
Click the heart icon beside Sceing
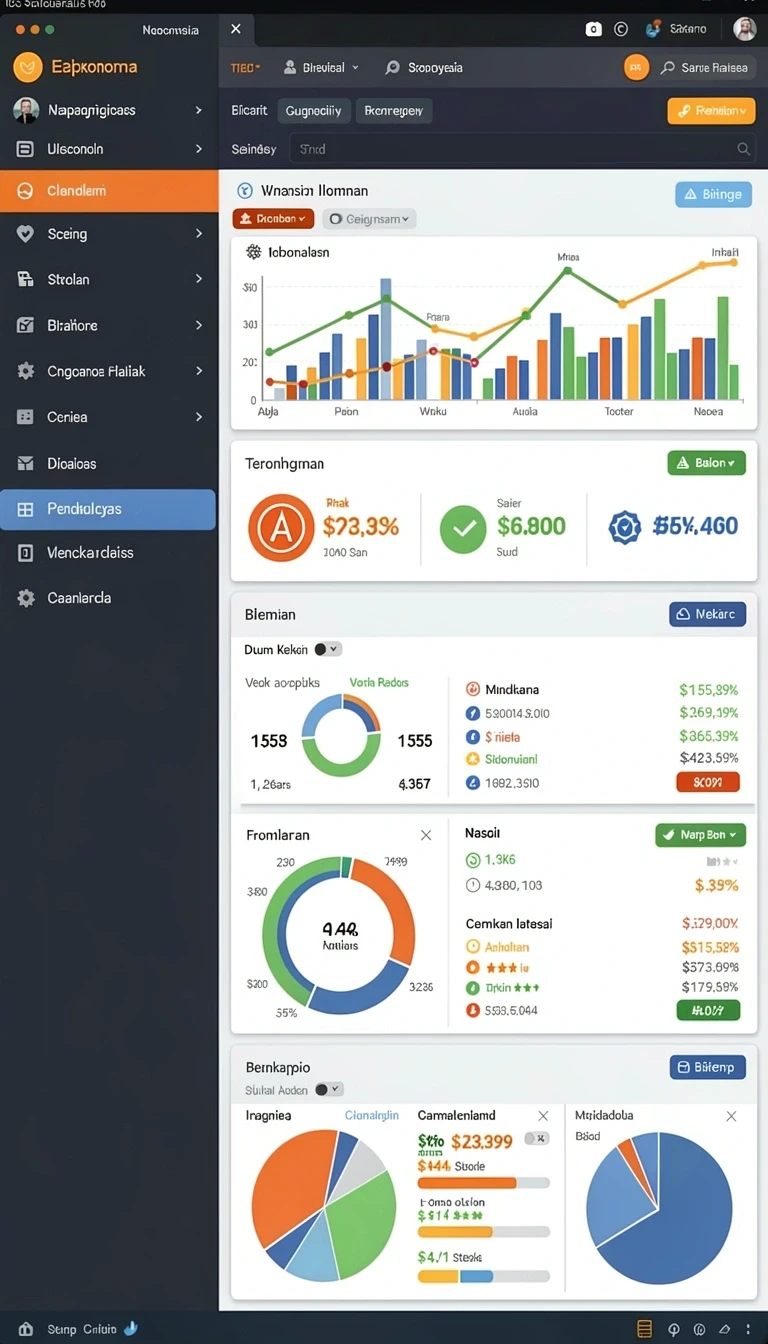26,233
